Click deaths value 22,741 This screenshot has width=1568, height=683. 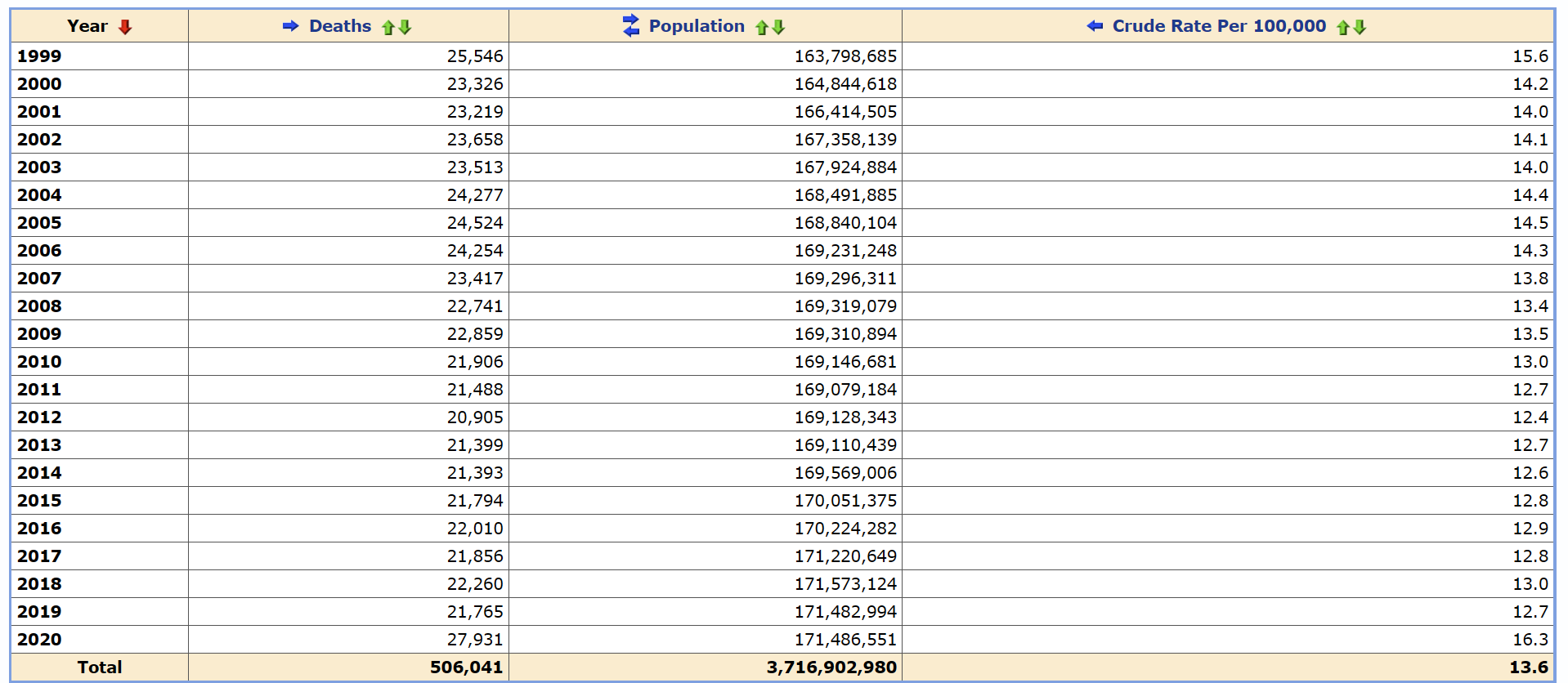[x=475, y=306]
